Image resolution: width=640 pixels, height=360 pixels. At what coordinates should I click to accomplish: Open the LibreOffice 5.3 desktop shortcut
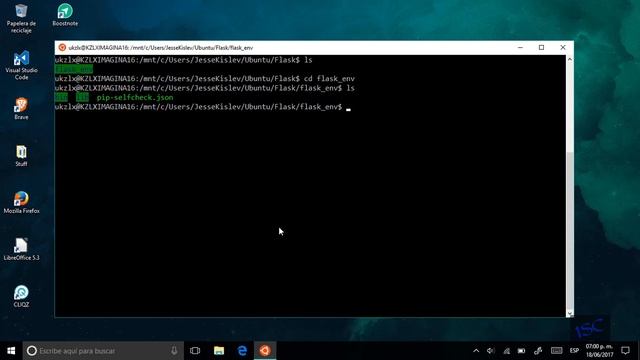[21, 249]
